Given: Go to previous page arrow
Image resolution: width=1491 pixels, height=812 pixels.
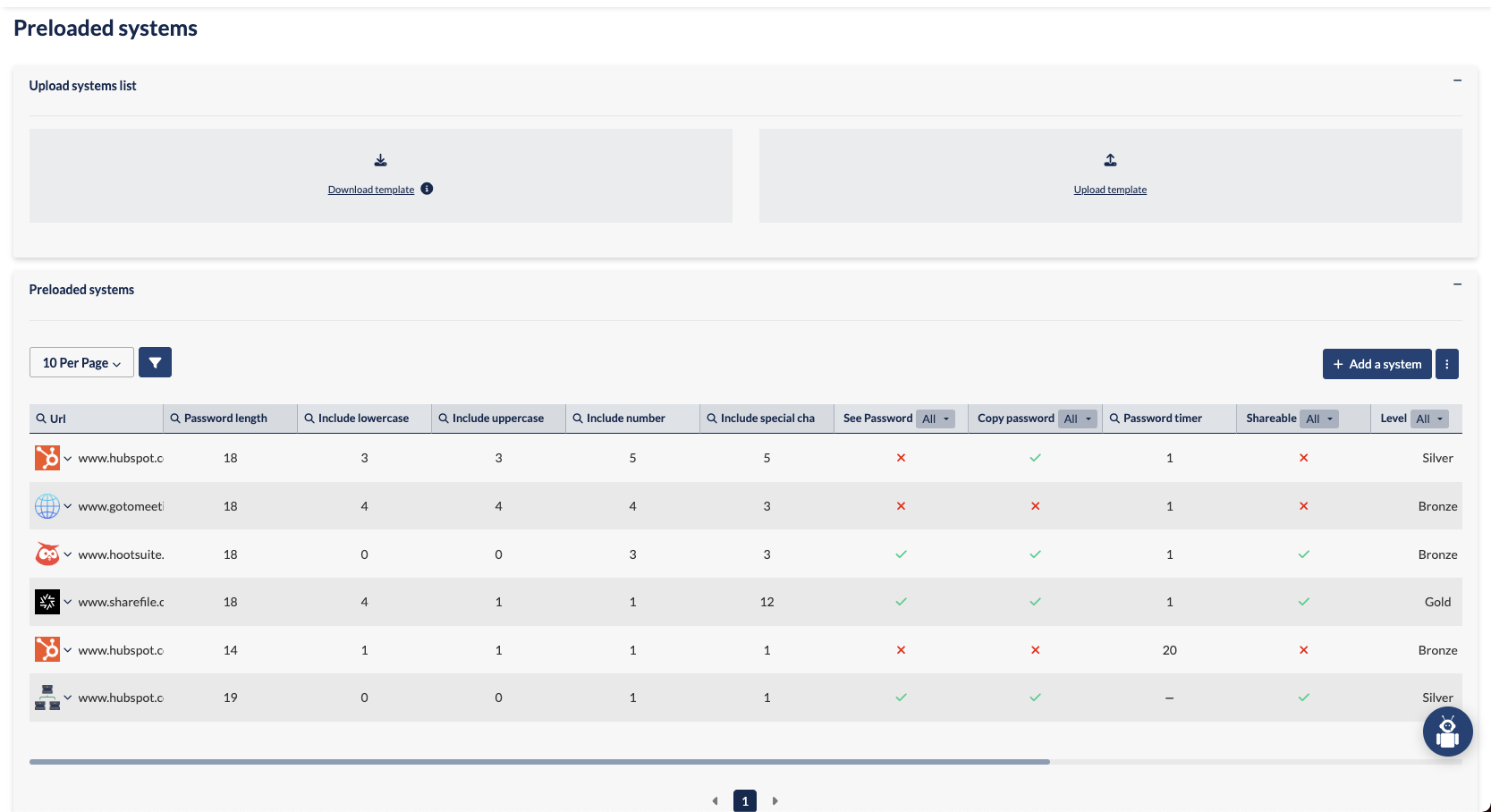Looking at the screenshot, I should (715, 801).
